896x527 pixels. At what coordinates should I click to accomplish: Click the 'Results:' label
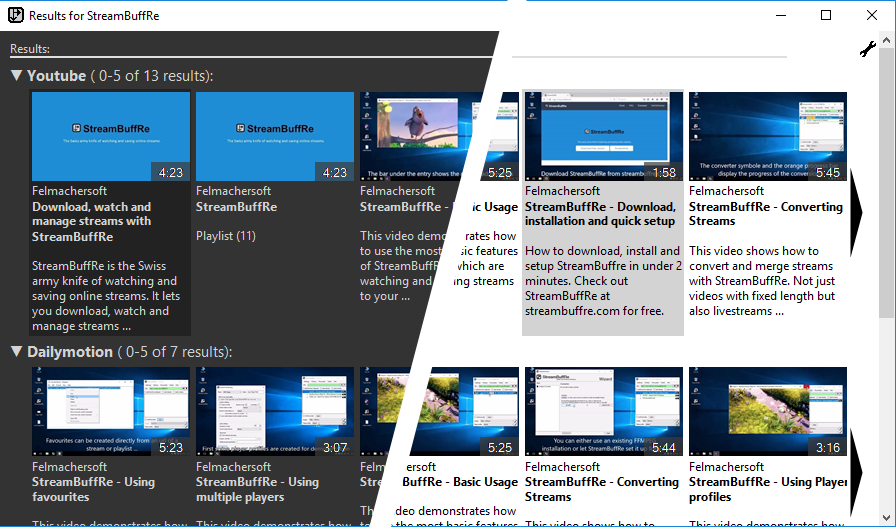30,49
